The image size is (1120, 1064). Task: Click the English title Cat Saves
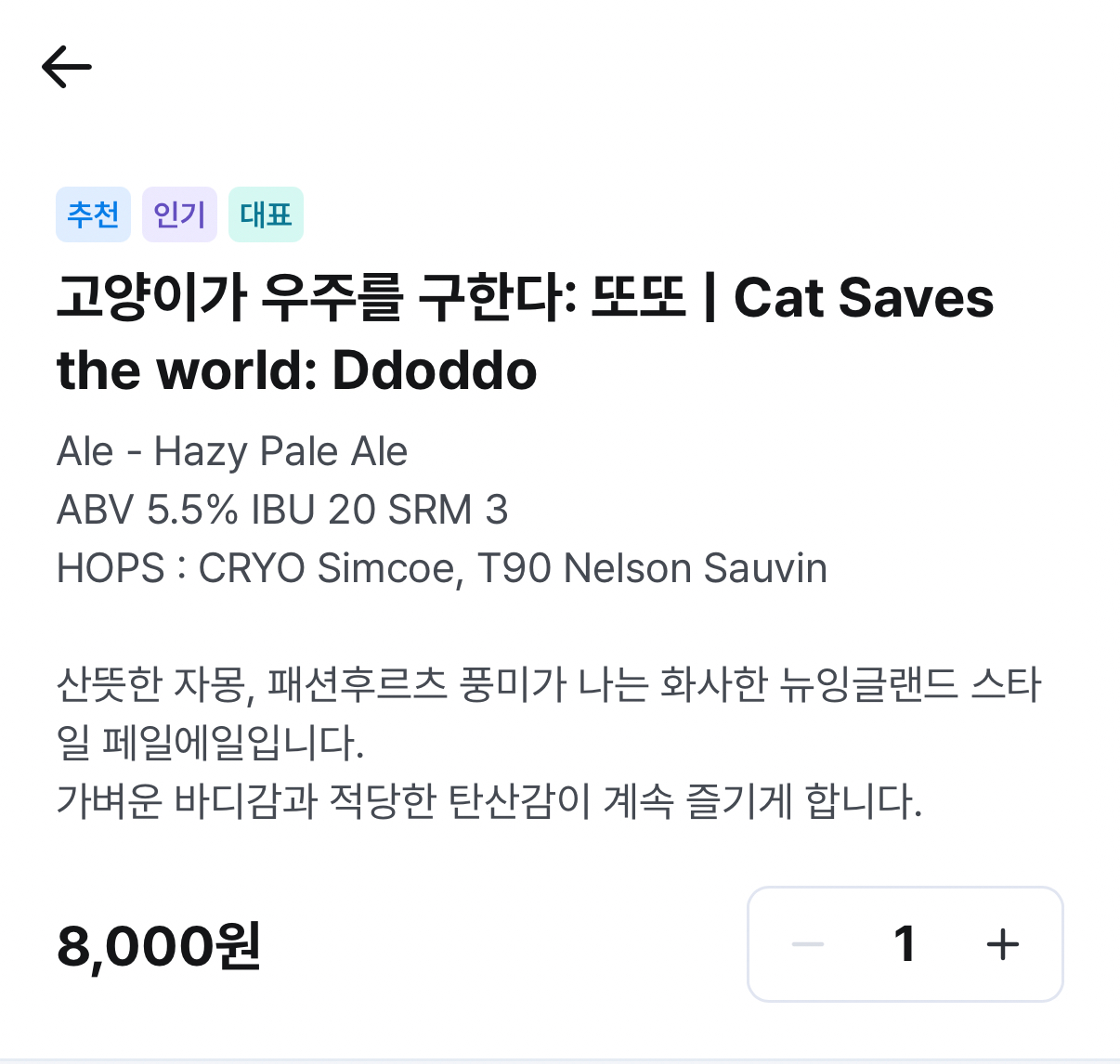[863, 298]
